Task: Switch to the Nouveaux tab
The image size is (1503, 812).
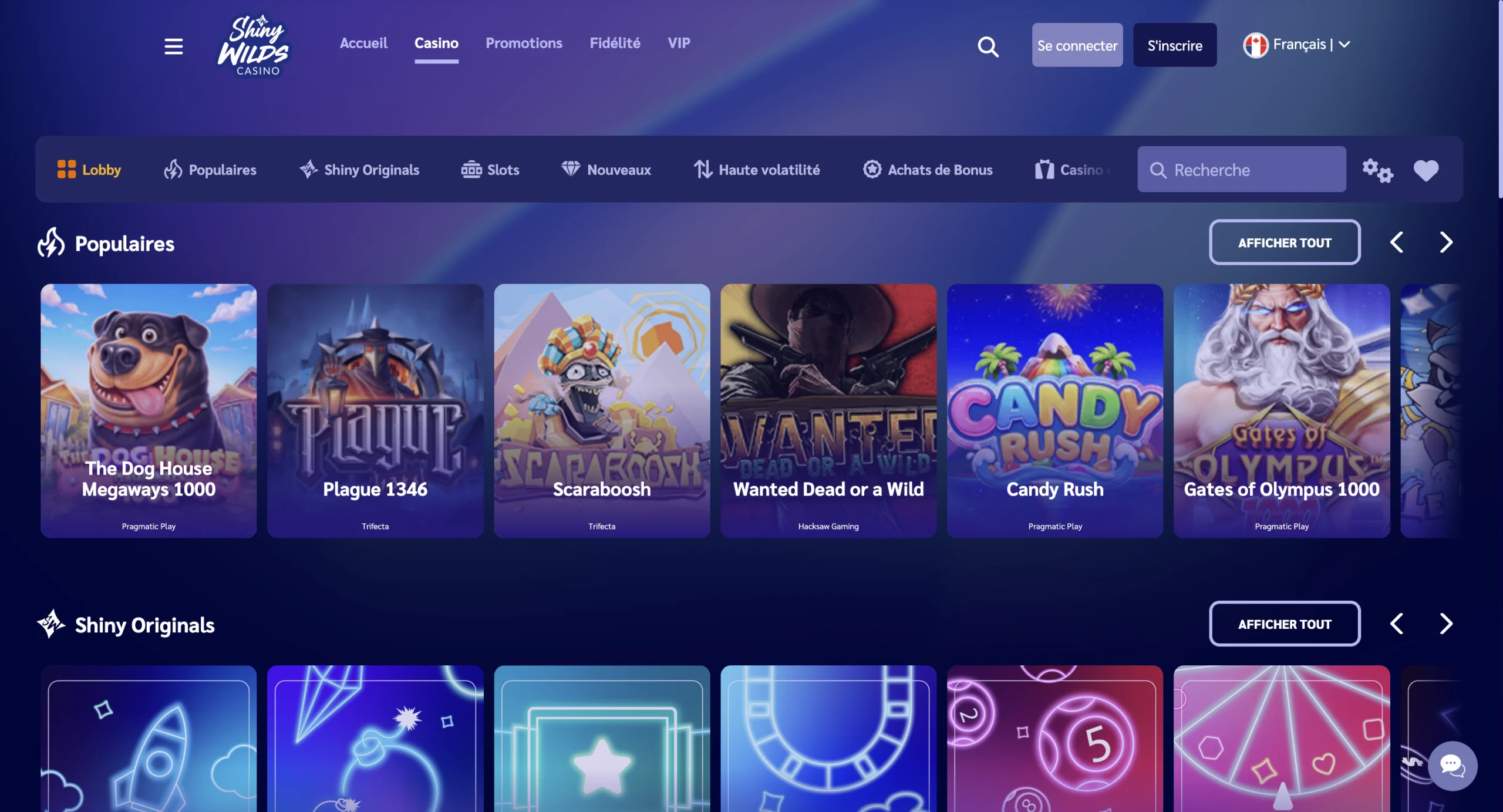Action: click(x=606, y=169)
